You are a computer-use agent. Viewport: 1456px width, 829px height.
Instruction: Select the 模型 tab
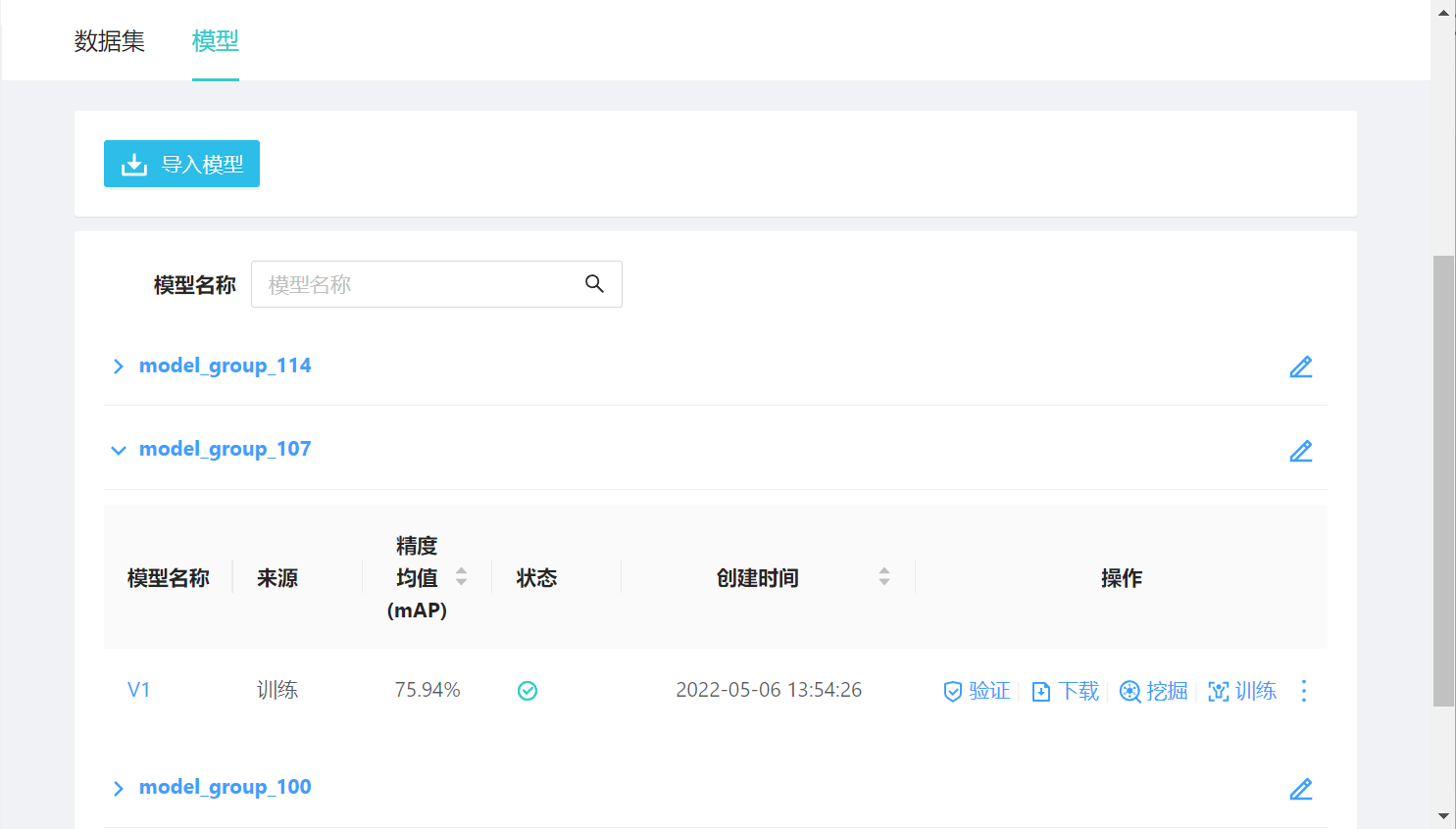[x=216, y=41]
